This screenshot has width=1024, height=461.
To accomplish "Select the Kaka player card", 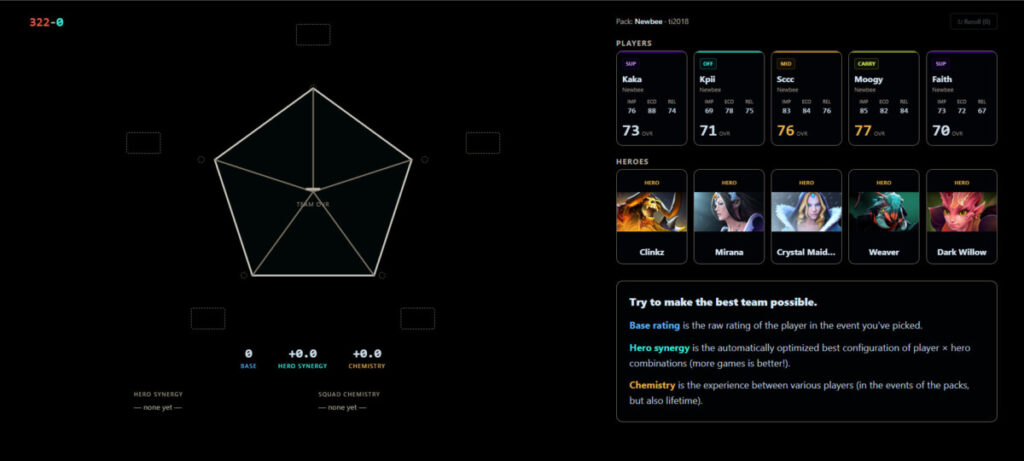I will [x=651, y=98].
